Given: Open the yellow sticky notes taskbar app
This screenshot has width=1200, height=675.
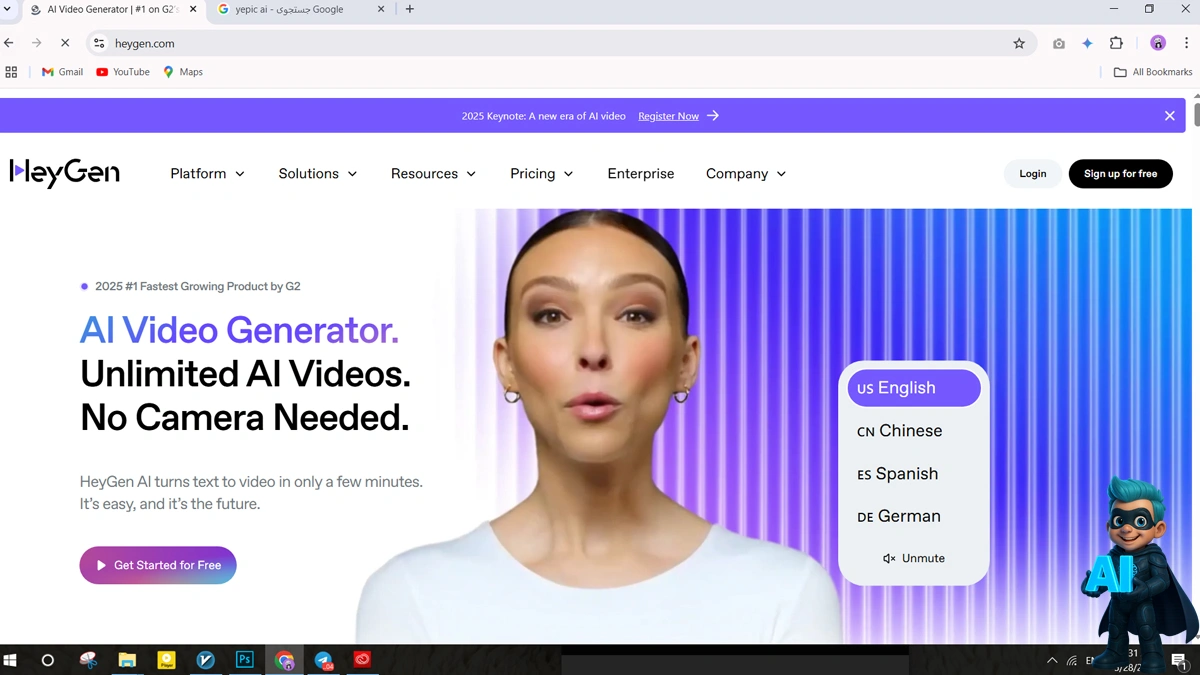Looking at the screenshot, I should (x=166, y=660).
